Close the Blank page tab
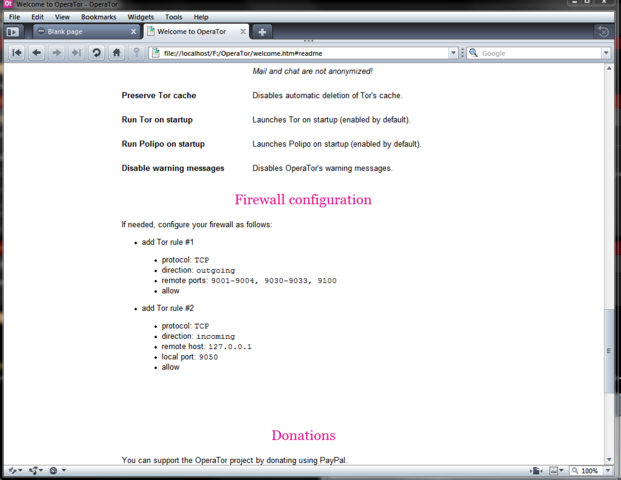621x480 pixels. tap(133, 32)
